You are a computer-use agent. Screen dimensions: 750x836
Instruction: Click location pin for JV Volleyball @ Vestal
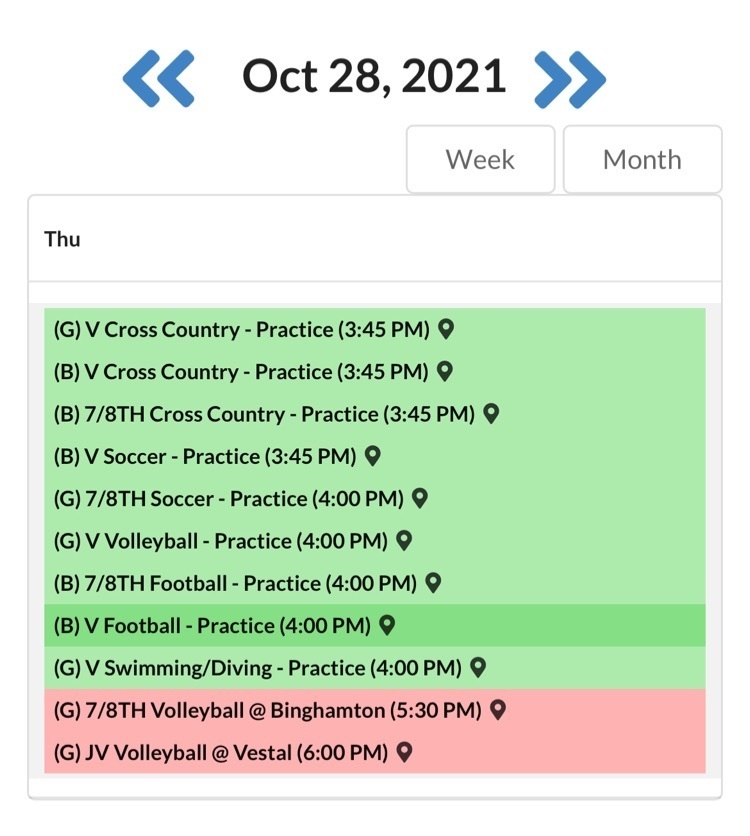404,752
